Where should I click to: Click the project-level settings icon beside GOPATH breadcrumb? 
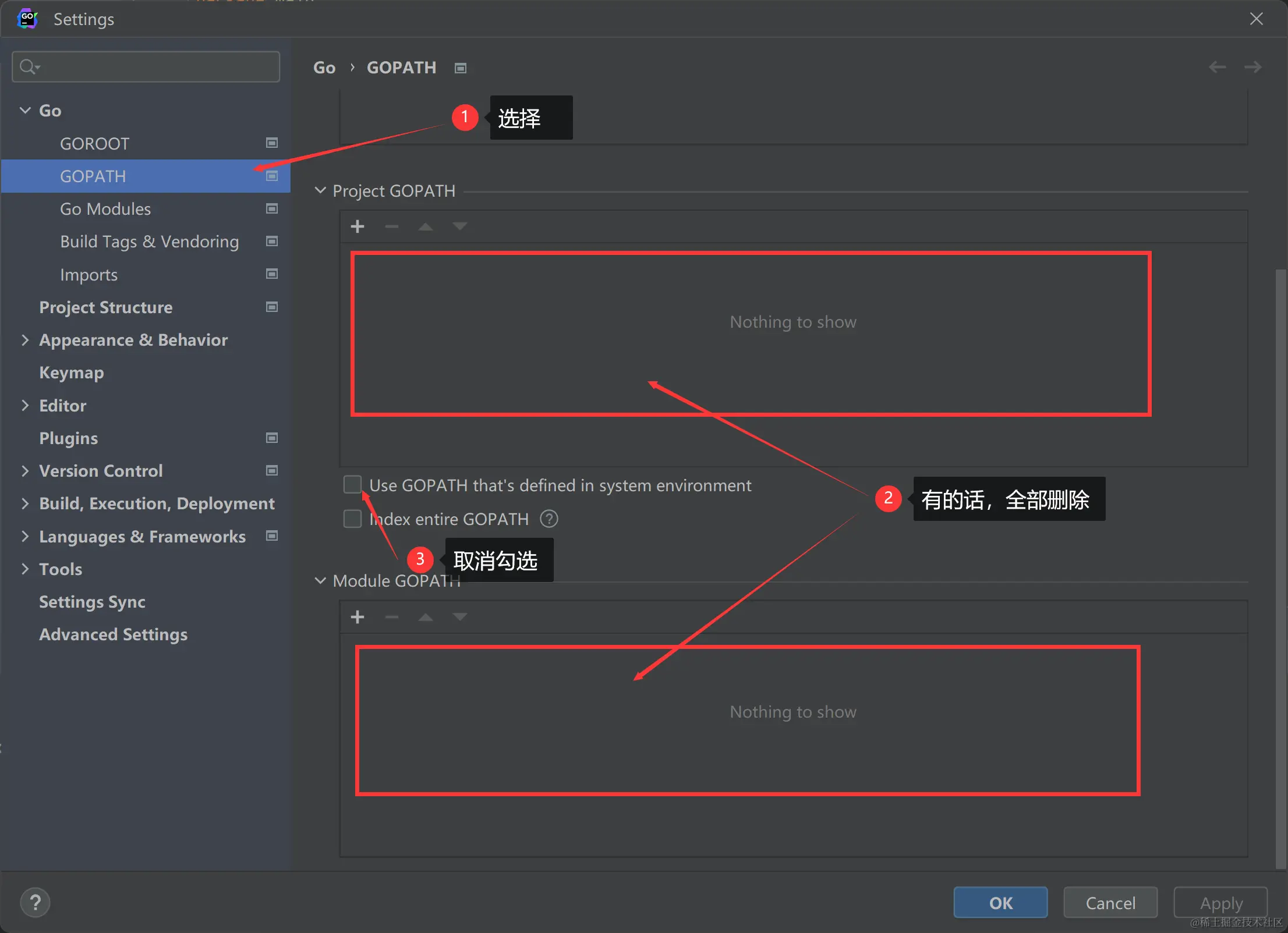(x=461, y=68)
